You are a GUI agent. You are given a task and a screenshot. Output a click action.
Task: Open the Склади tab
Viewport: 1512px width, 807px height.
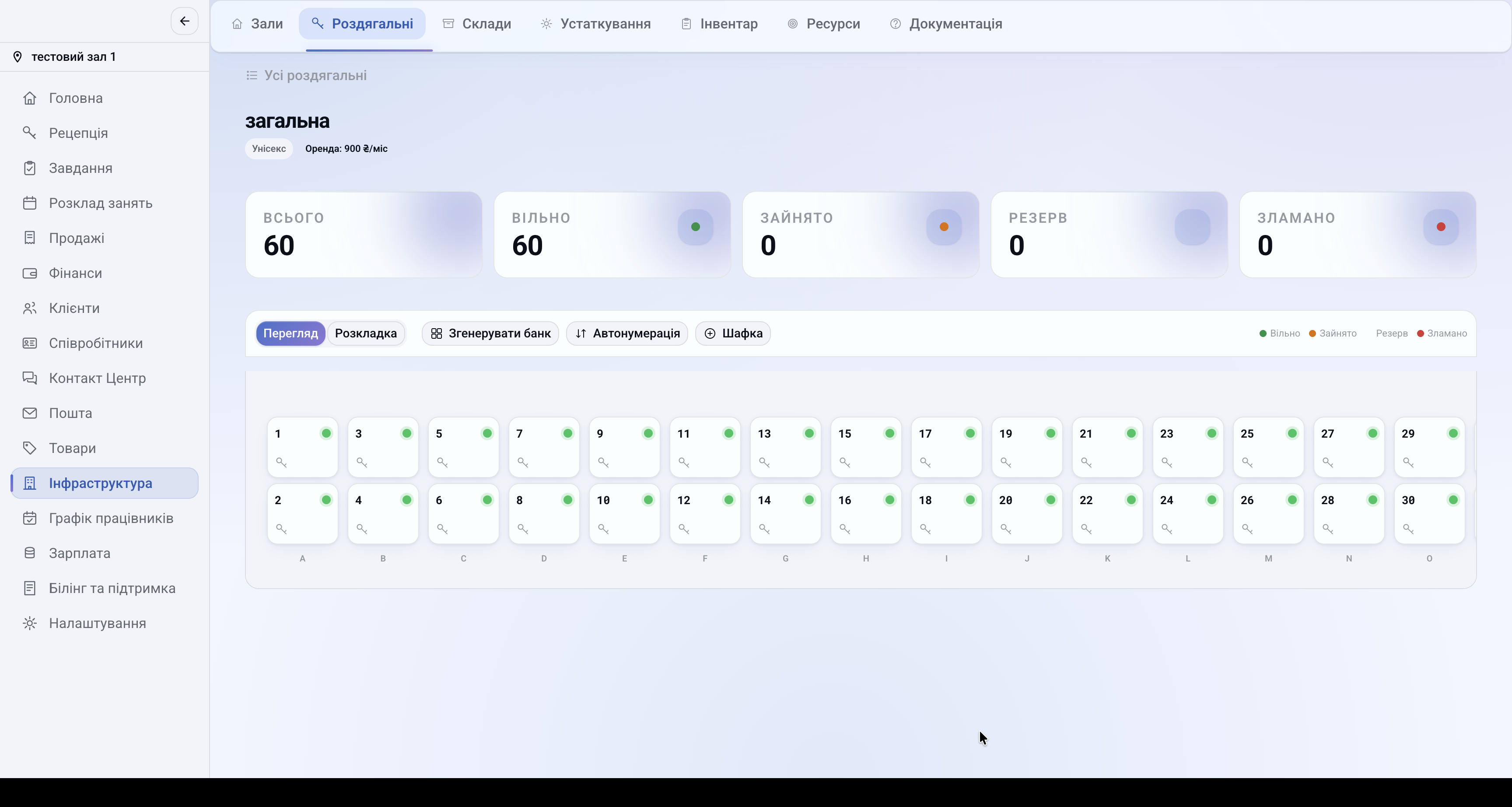476,24
